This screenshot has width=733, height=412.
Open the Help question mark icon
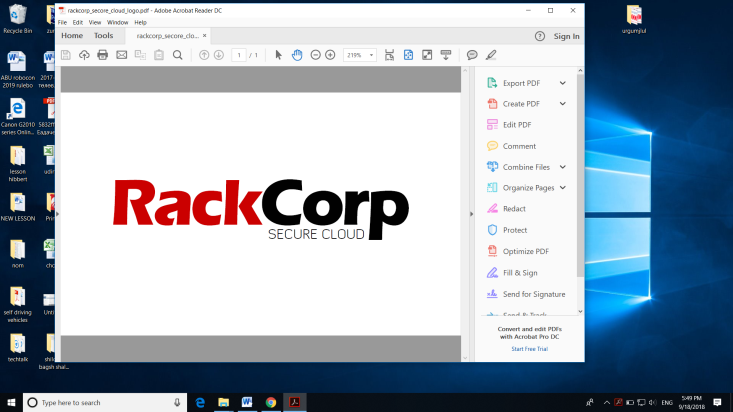(x=539, y=36)
